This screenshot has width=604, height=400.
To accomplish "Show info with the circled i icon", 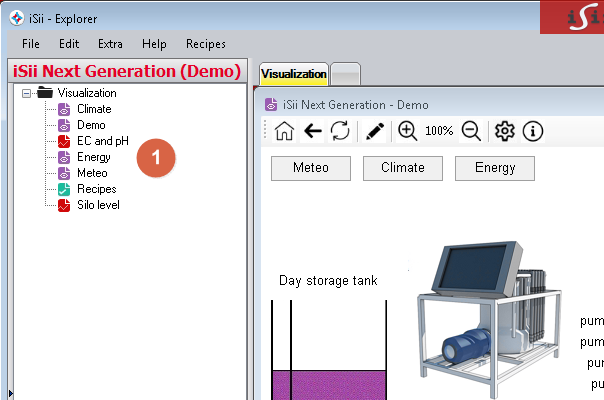I will click(x=533, y=131).
